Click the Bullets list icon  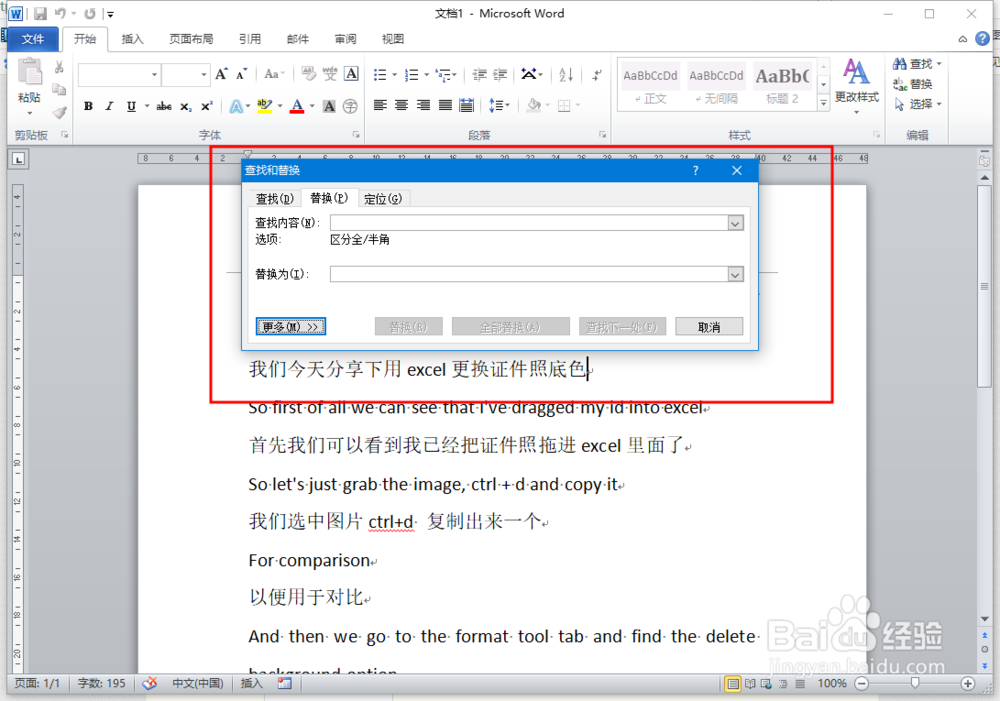(380, 75)
